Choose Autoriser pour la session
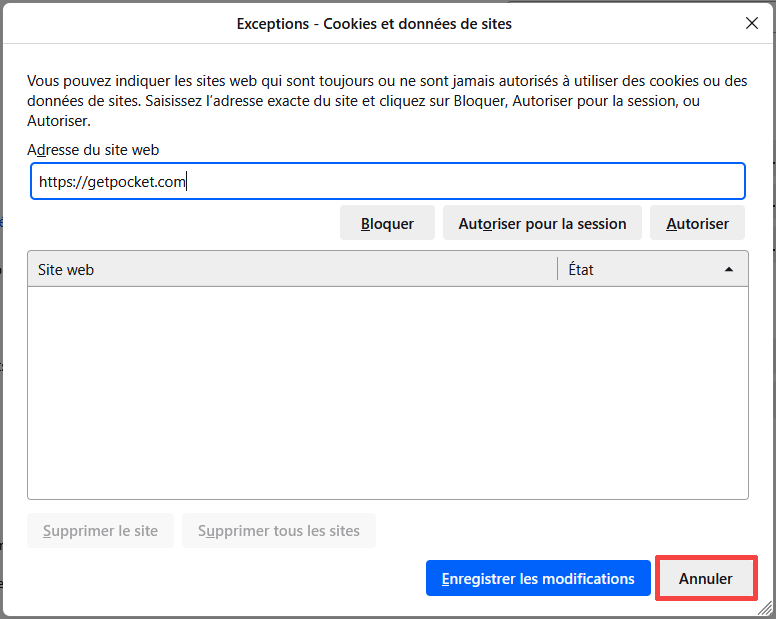Screen dimensions: 776x619 pyautogui.click(x=542, y=223)
